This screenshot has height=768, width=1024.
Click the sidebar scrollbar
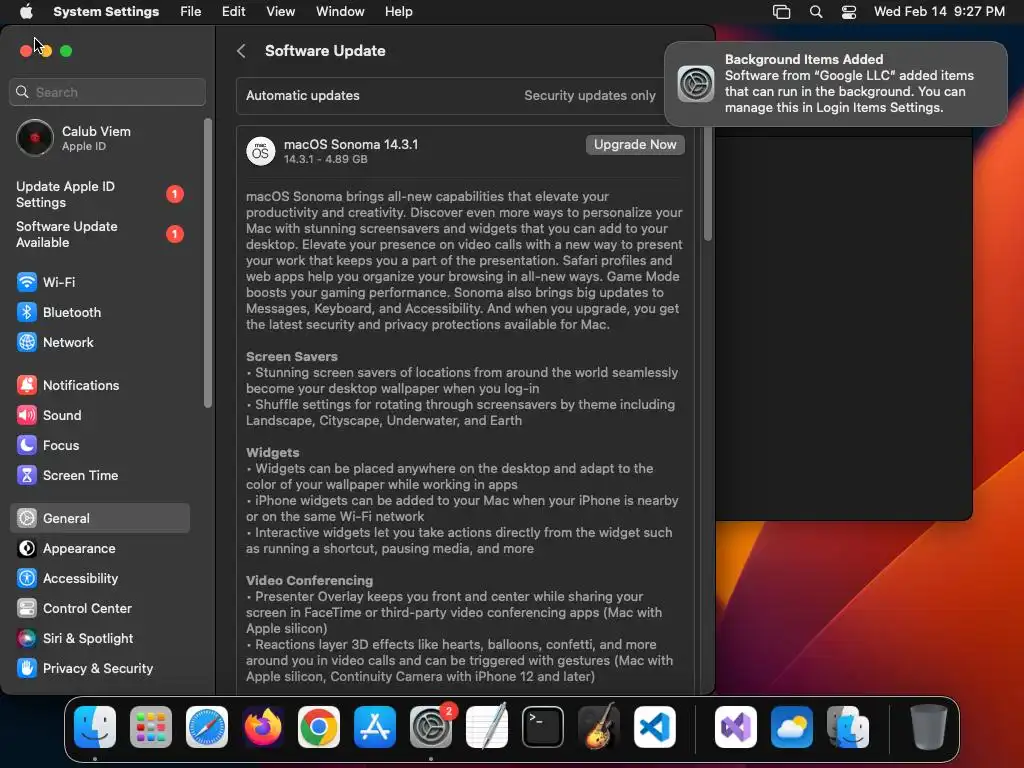coord(208,263)
